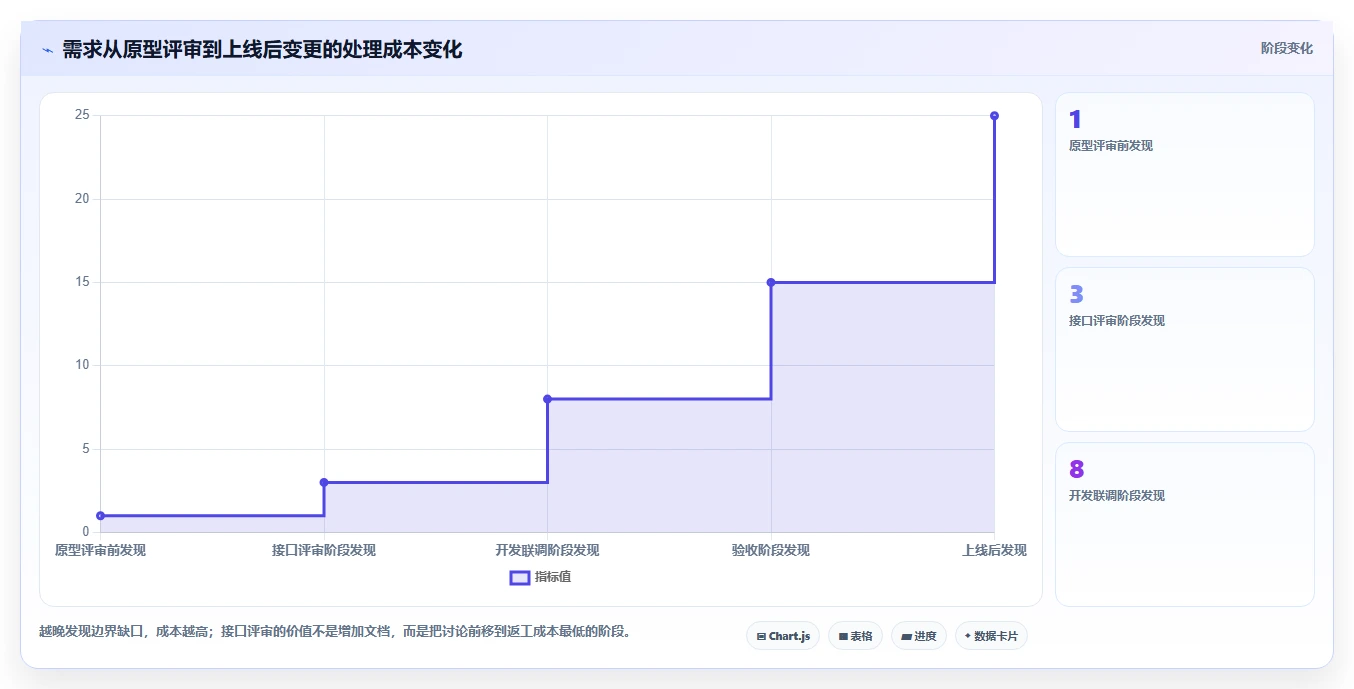Select the 表格 tag chip
Viewport: 1354px width, 689px height.
click(x=855, y=636)
